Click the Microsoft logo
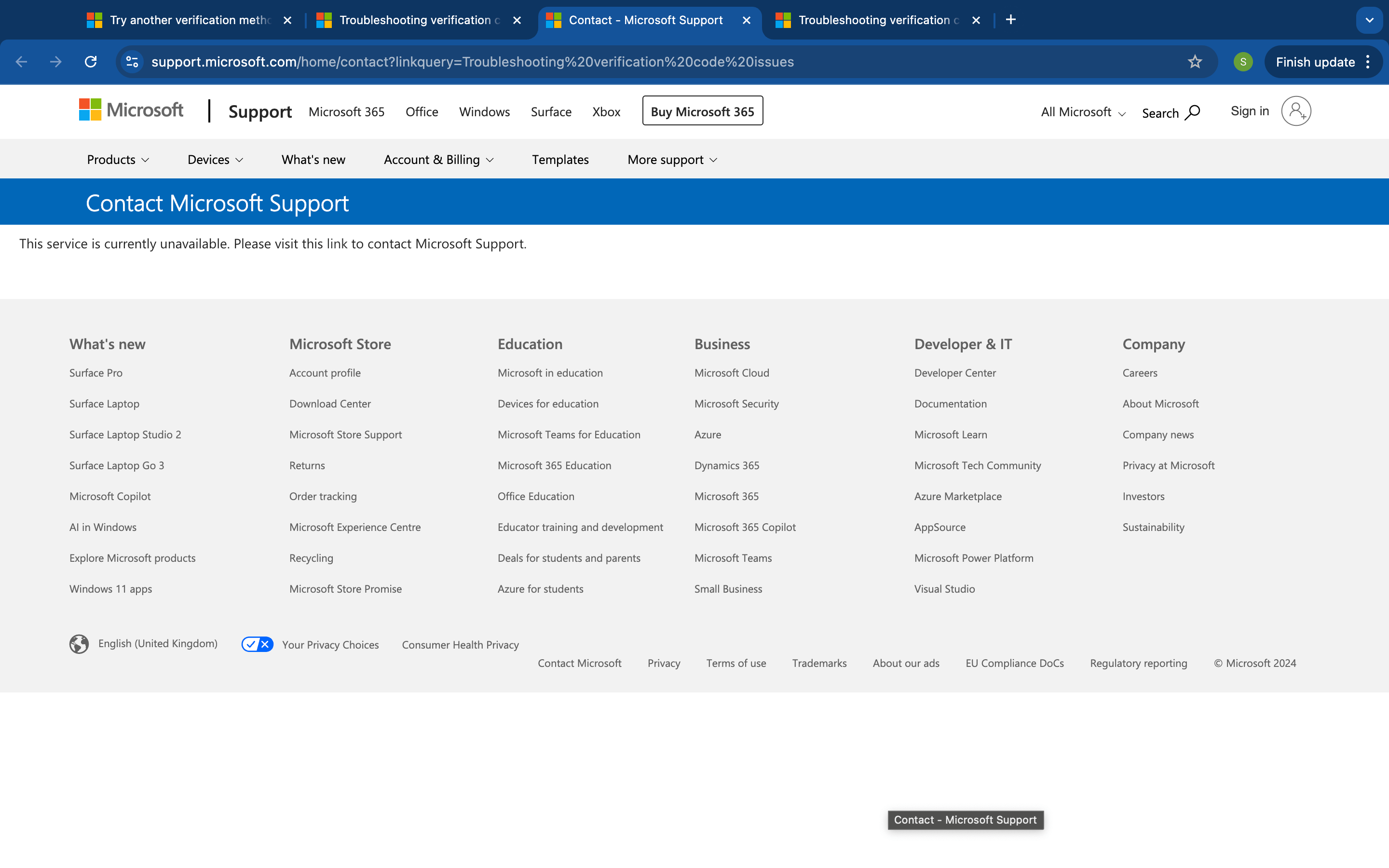The height and width of the screenshot is (868, 1389). click(x=132, y=110)
